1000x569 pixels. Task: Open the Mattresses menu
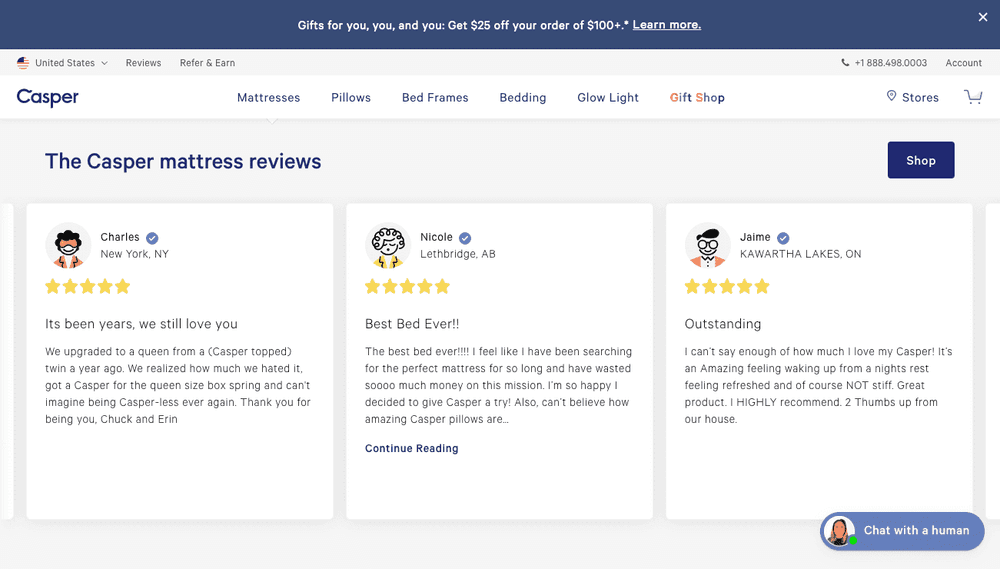pyautogui.click(x=268, y=98)
